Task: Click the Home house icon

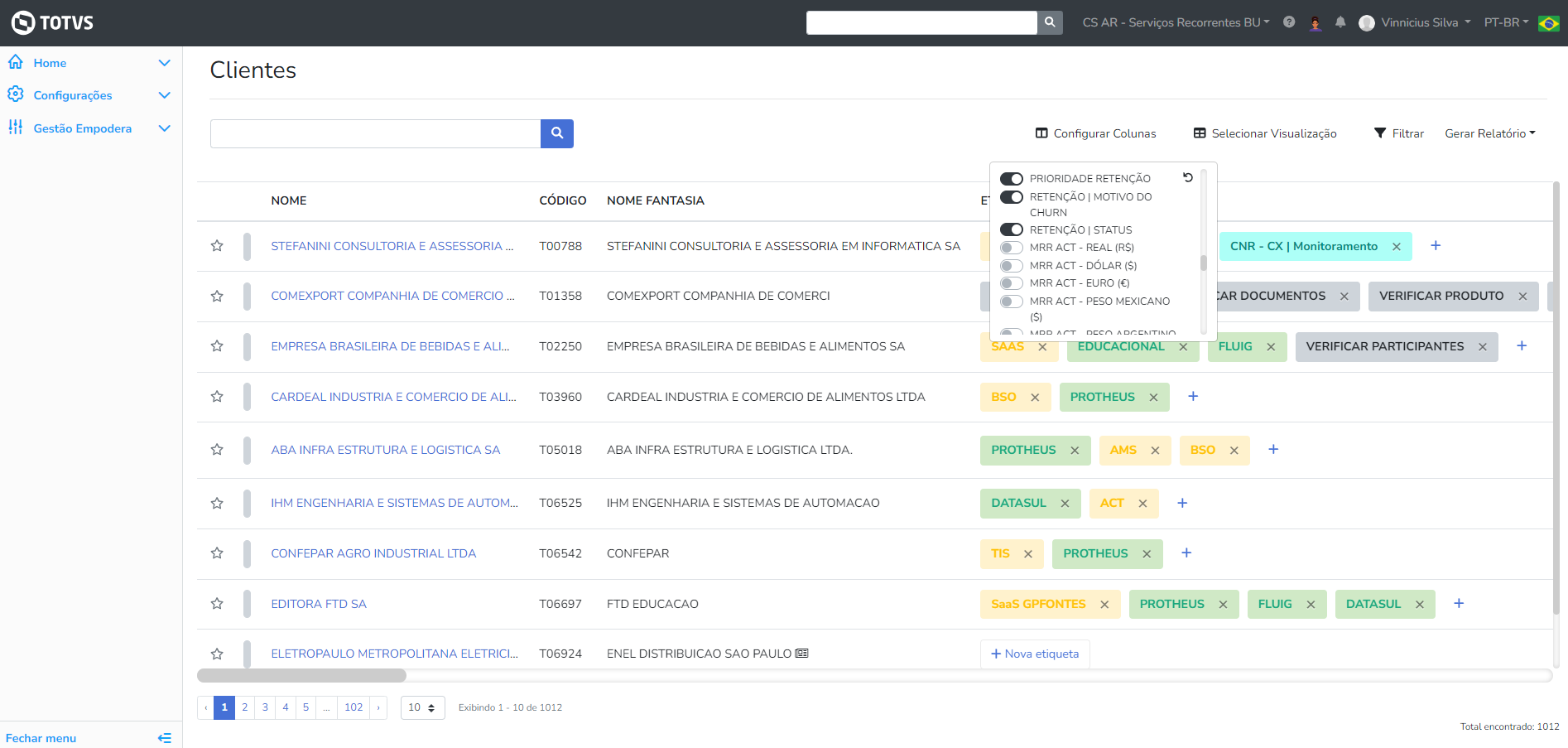Action: coord(16,62)
